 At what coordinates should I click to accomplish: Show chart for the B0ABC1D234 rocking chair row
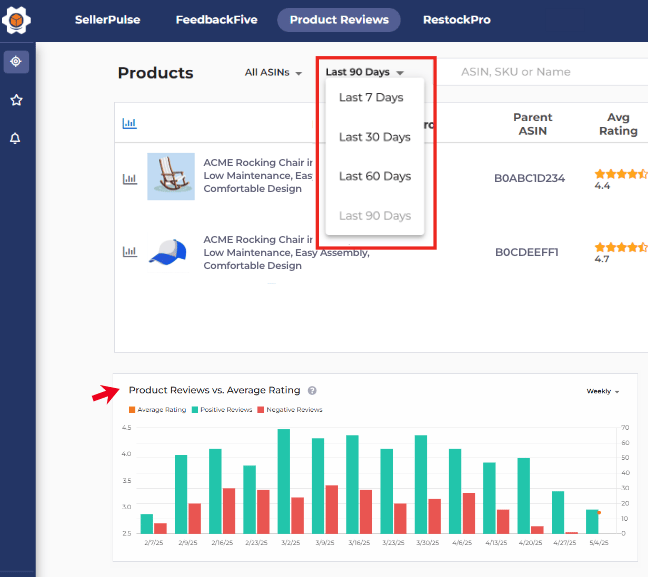[129, 179]
